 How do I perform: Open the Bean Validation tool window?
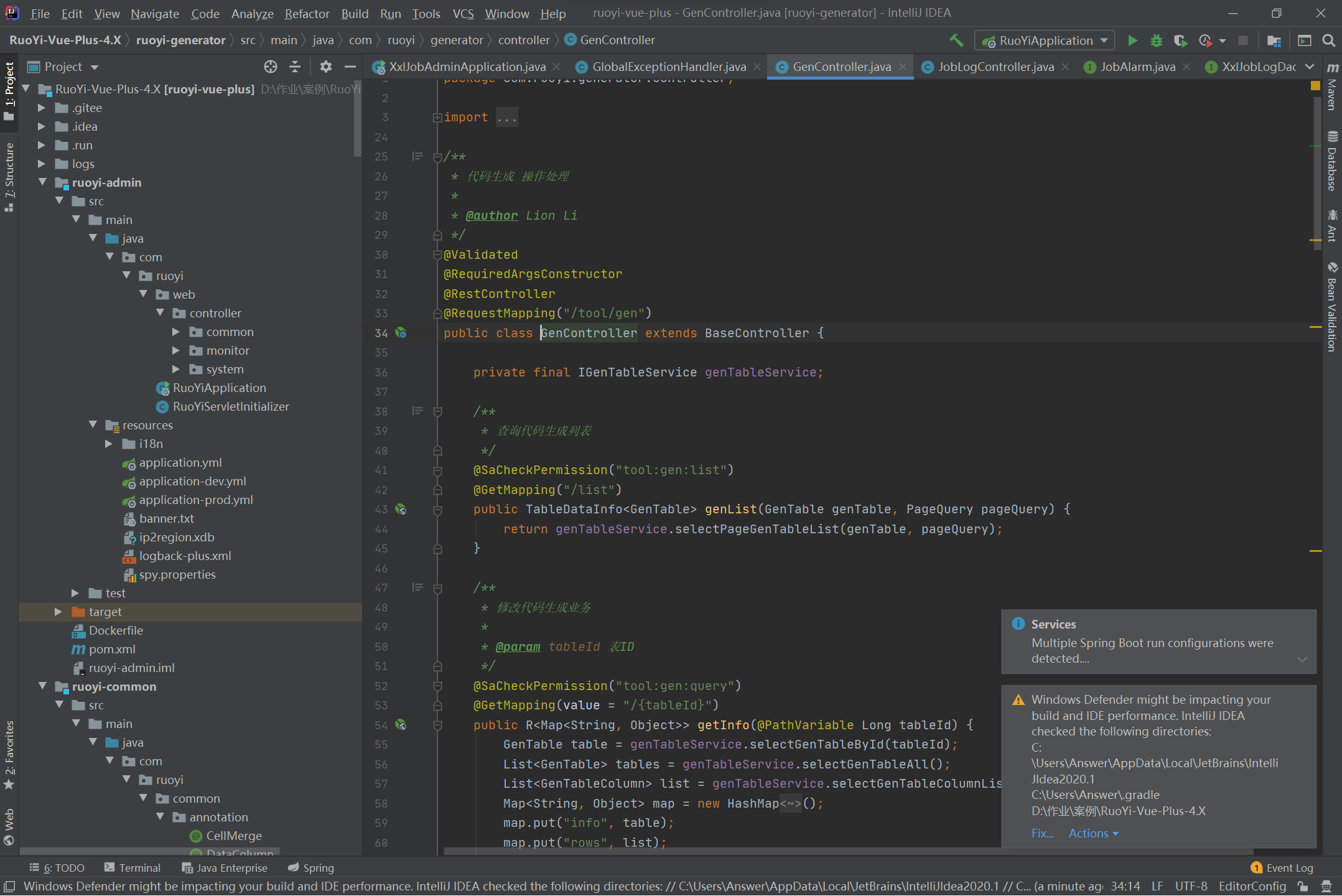pyautogui.click(x=1332, y=306)
